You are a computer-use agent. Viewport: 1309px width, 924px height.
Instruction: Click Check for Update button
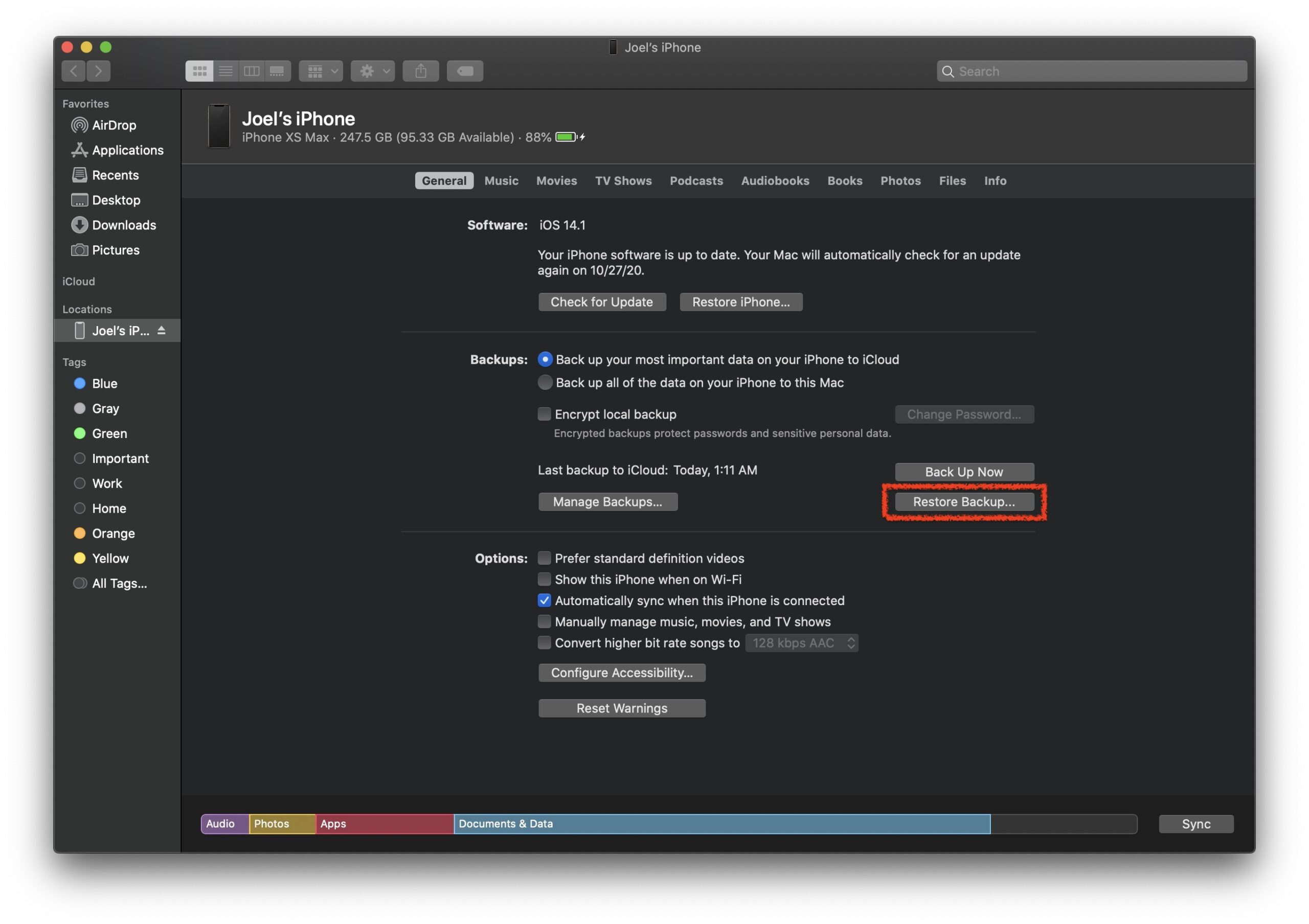click(601, 301)
